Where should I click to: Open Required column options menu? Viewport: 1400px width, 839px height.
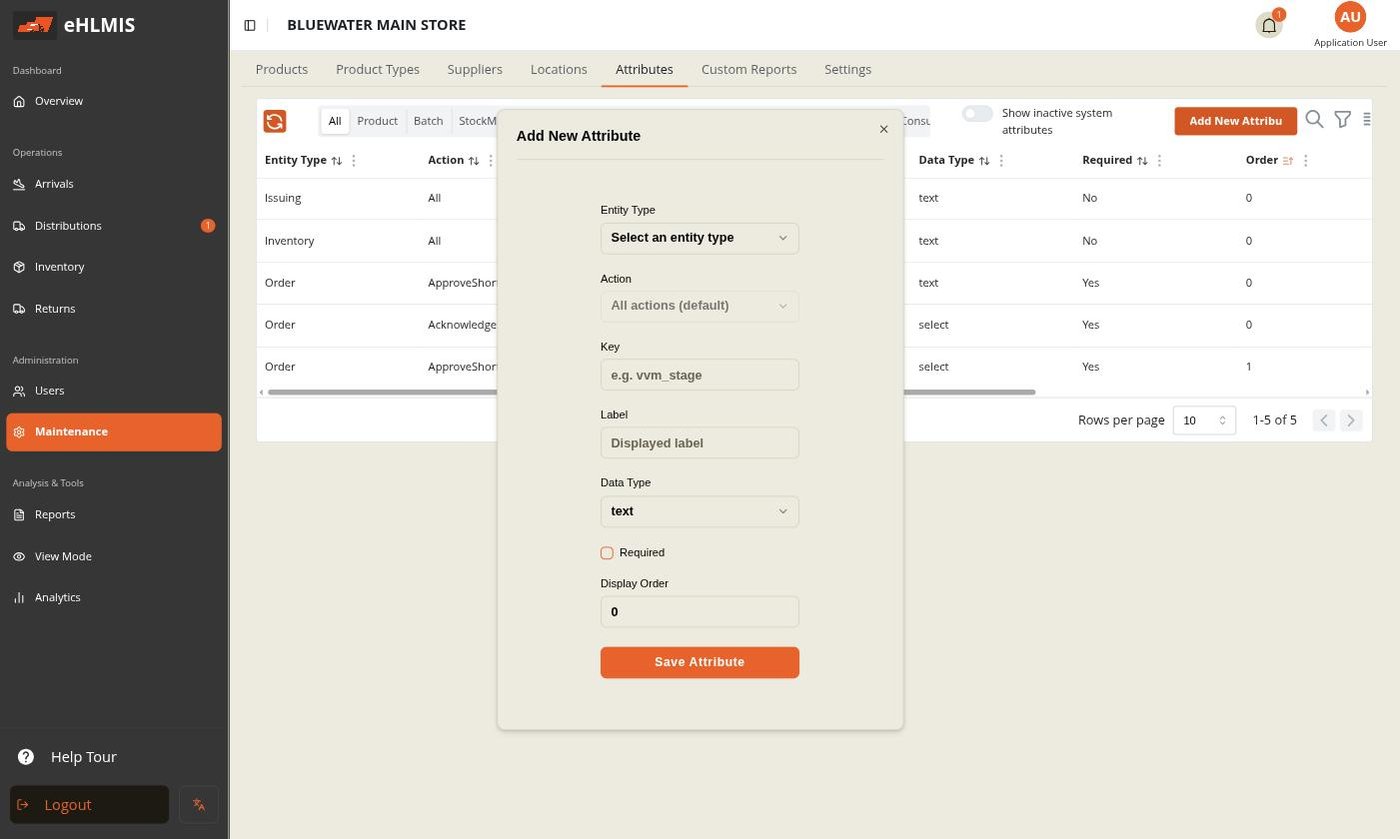point(1160,161)
